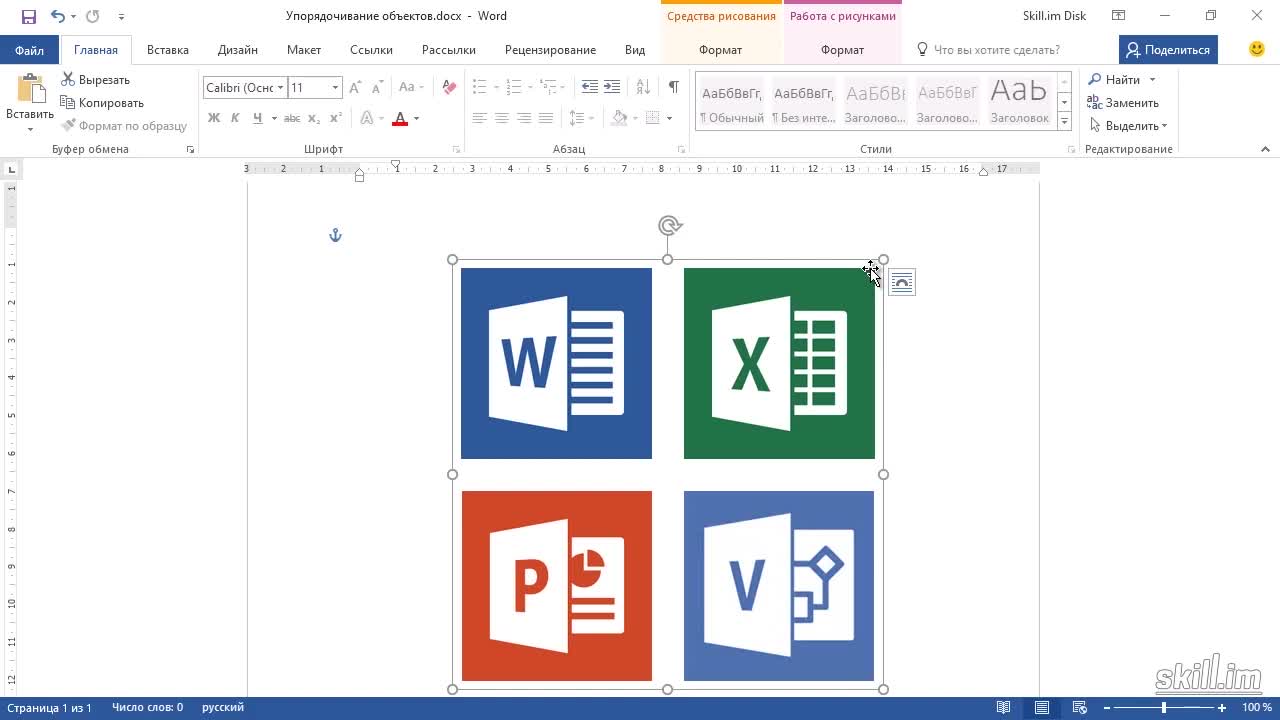Viewport: 1280px width, 720px height.
Task: Copy selection with Копировать
Action: tap(102, 102)
